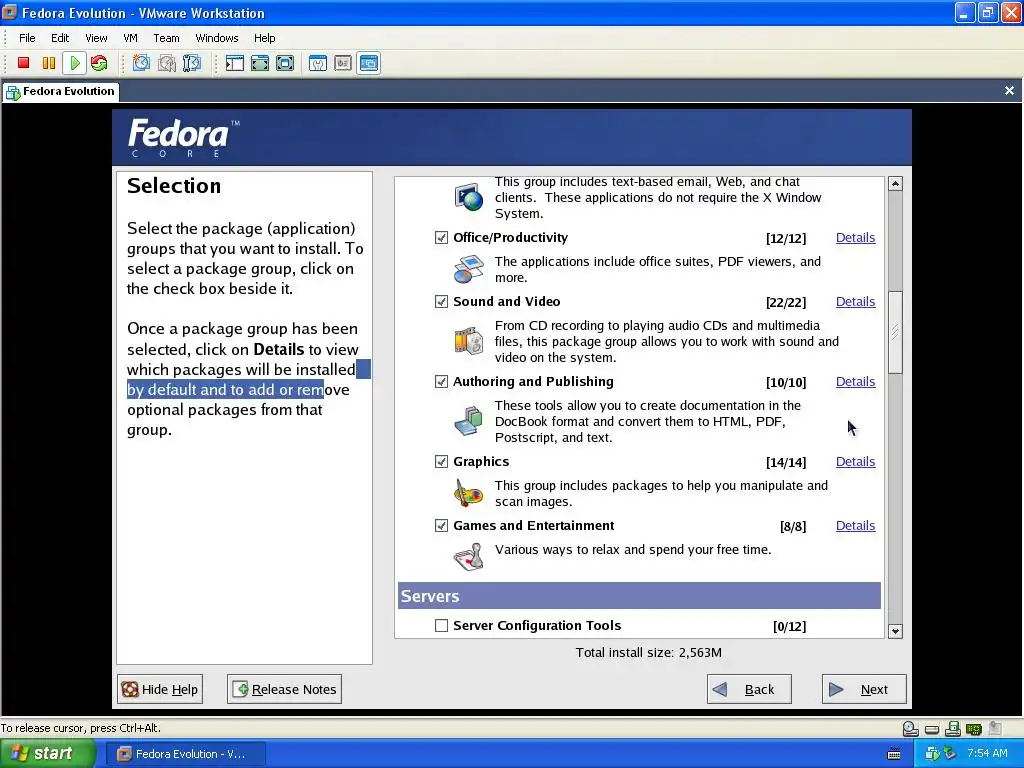Check the Server Configuration Tools checkbox
This screenshot has height=768, width=1024.
click(x=441, y=626)
